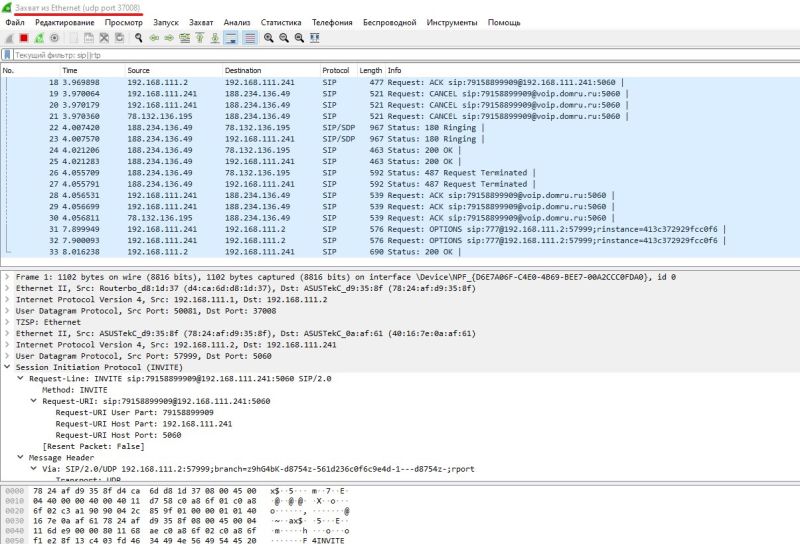The image size is (800, 544).
Task: Expand the Frame 1 details row
Action: [x=7, y=277]
